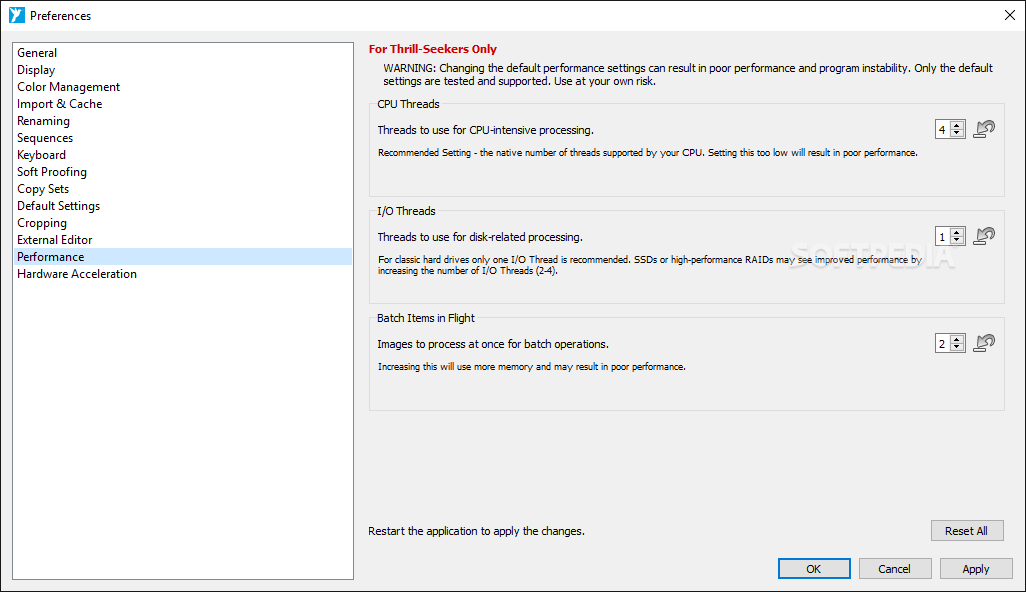
Task: Reset CPU Threads value to default
Action: pyautogui.click(x=984, y=129)
